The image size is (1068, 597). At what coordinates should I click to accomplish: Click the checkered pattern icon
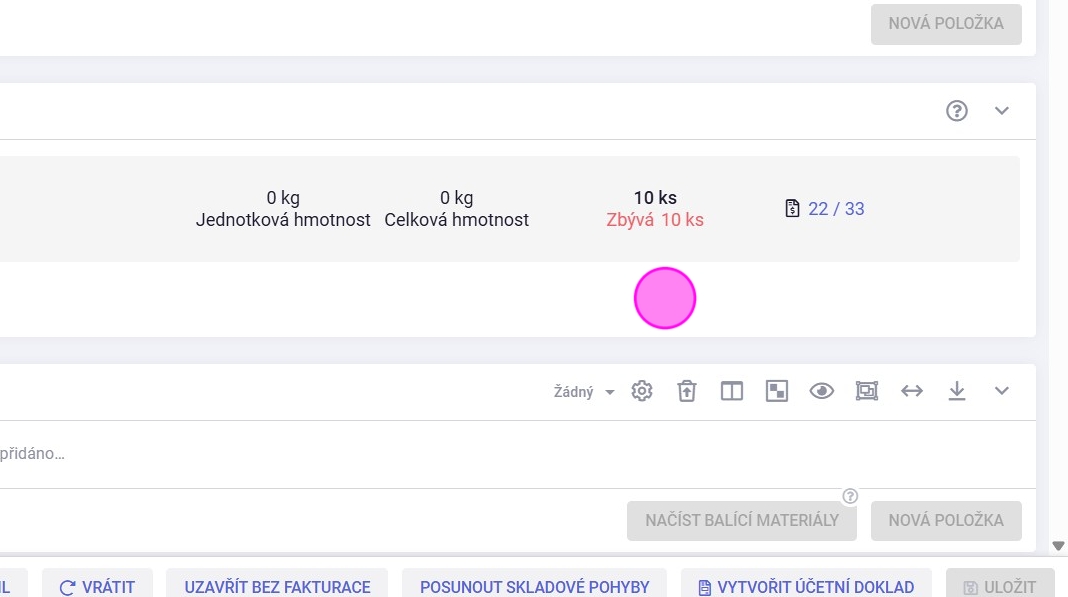click(777, 391)
